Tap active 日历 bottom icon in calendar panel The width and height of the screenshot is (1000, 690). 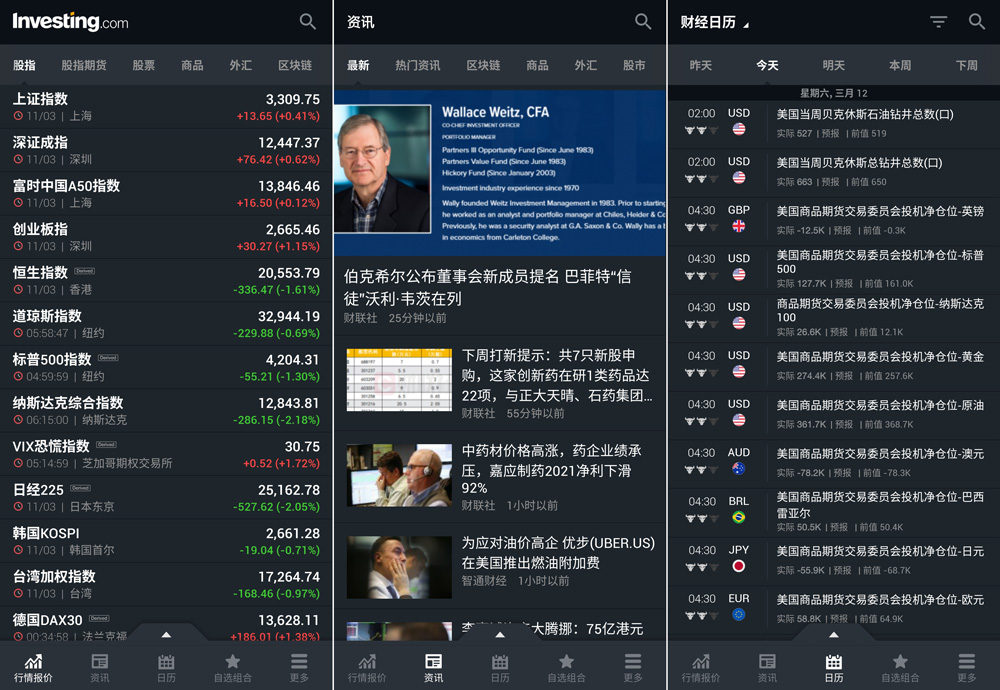834,667
